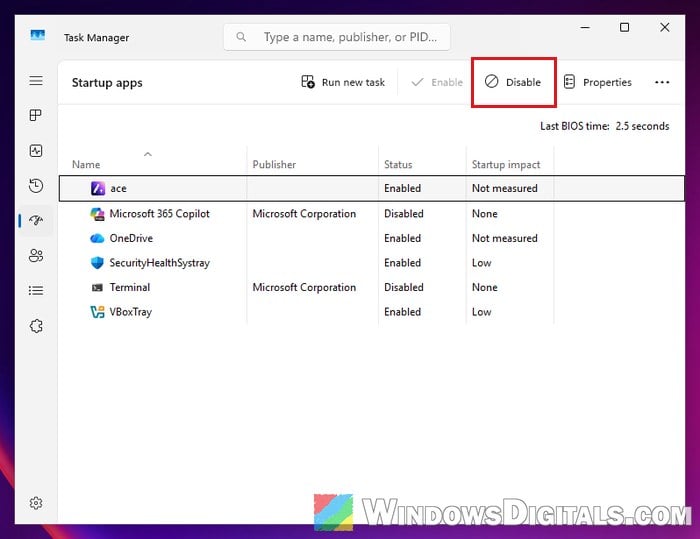Viewport: 700px width, 539px height.
Task: Click the Enabled status for ace
Action: coord(402,188)
